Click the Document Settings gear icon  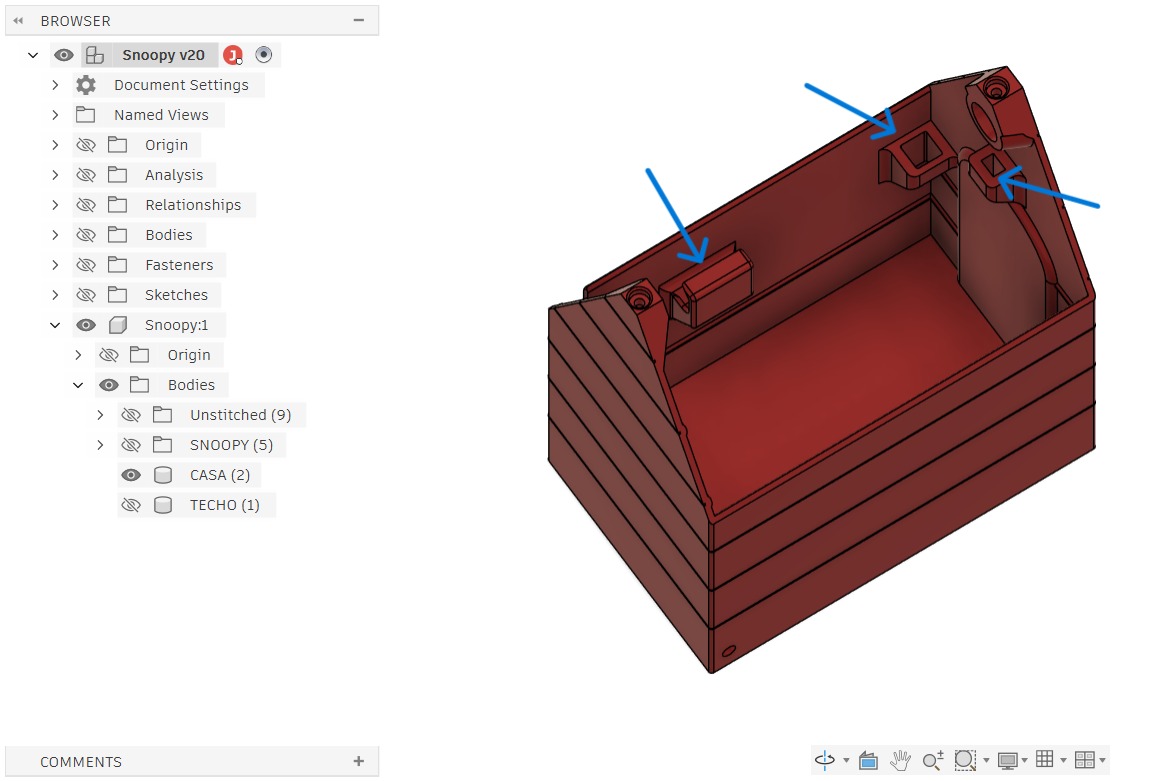pos(86,85)
